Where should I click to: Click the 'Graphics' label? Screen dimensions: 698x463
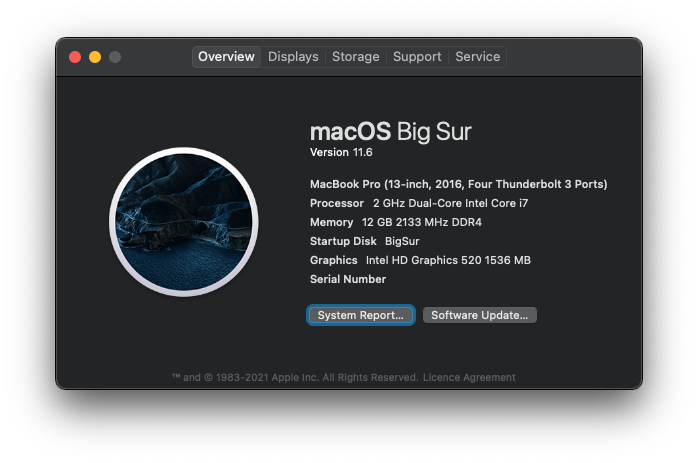tap(333, 260)
